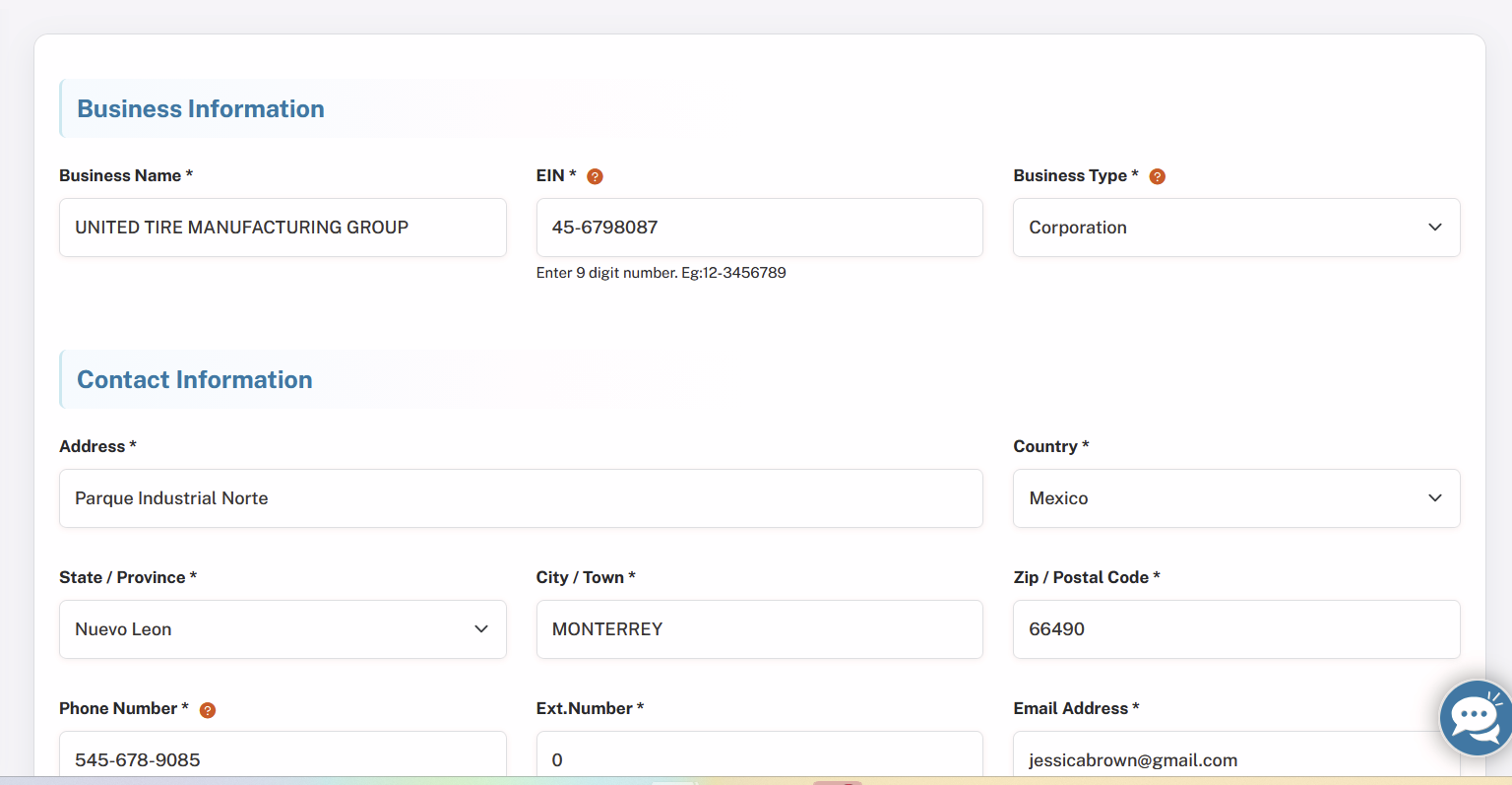The height and width of the screenshot is (785, 1512).
Task: Click the 'Country *' label
Action: (1051, 446)
